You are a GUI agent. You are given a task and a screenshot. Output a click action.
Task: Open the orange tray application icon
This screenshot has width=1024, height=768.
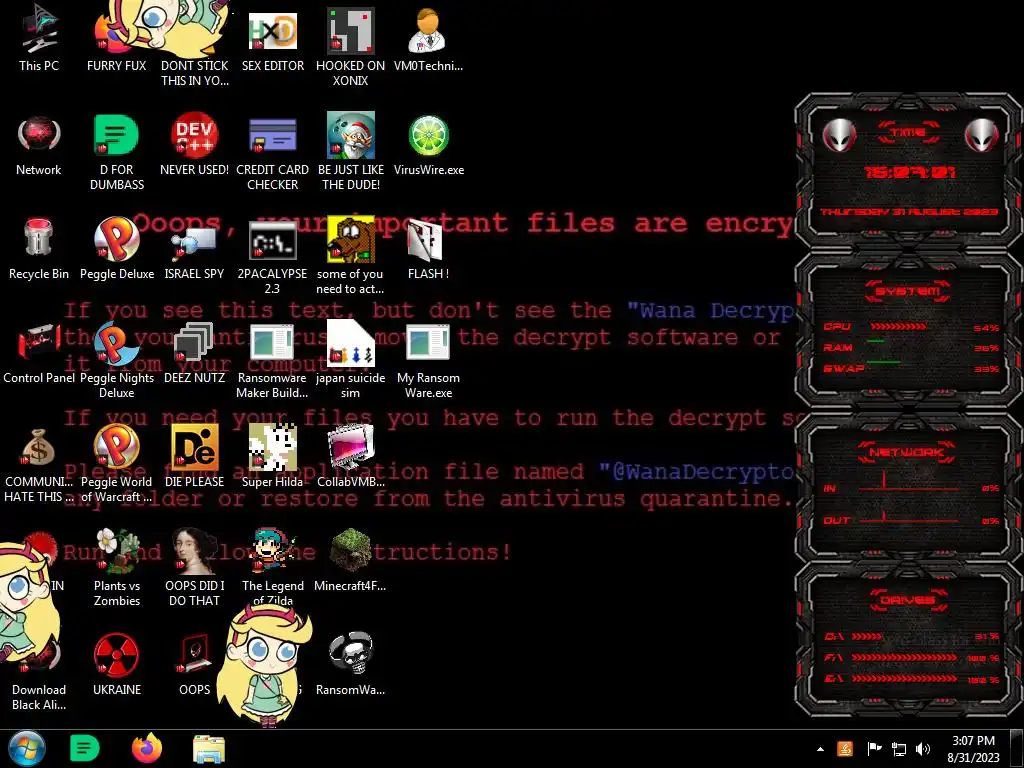pyautogui.click(x=845, y=748)
